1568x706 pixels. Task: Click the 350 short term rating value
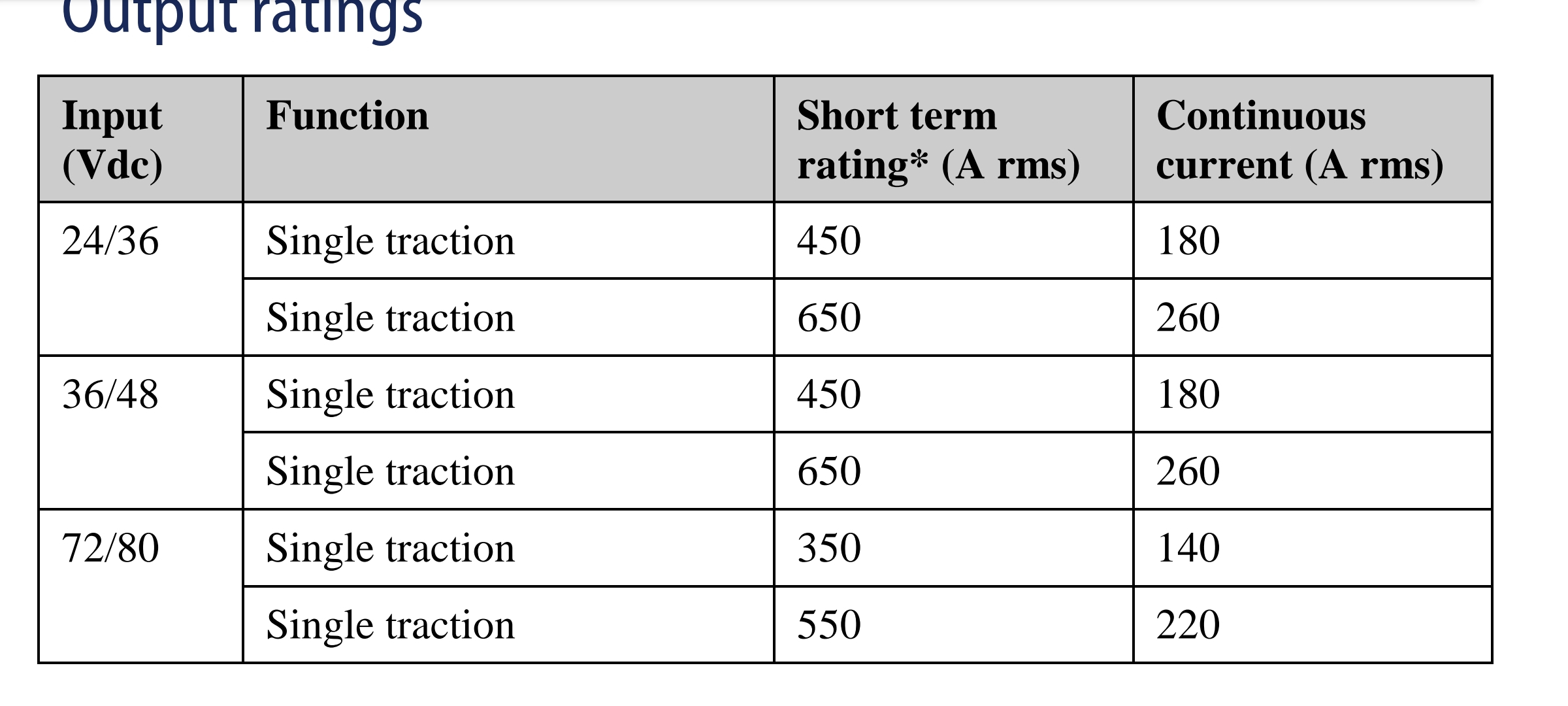coord(829,548)
